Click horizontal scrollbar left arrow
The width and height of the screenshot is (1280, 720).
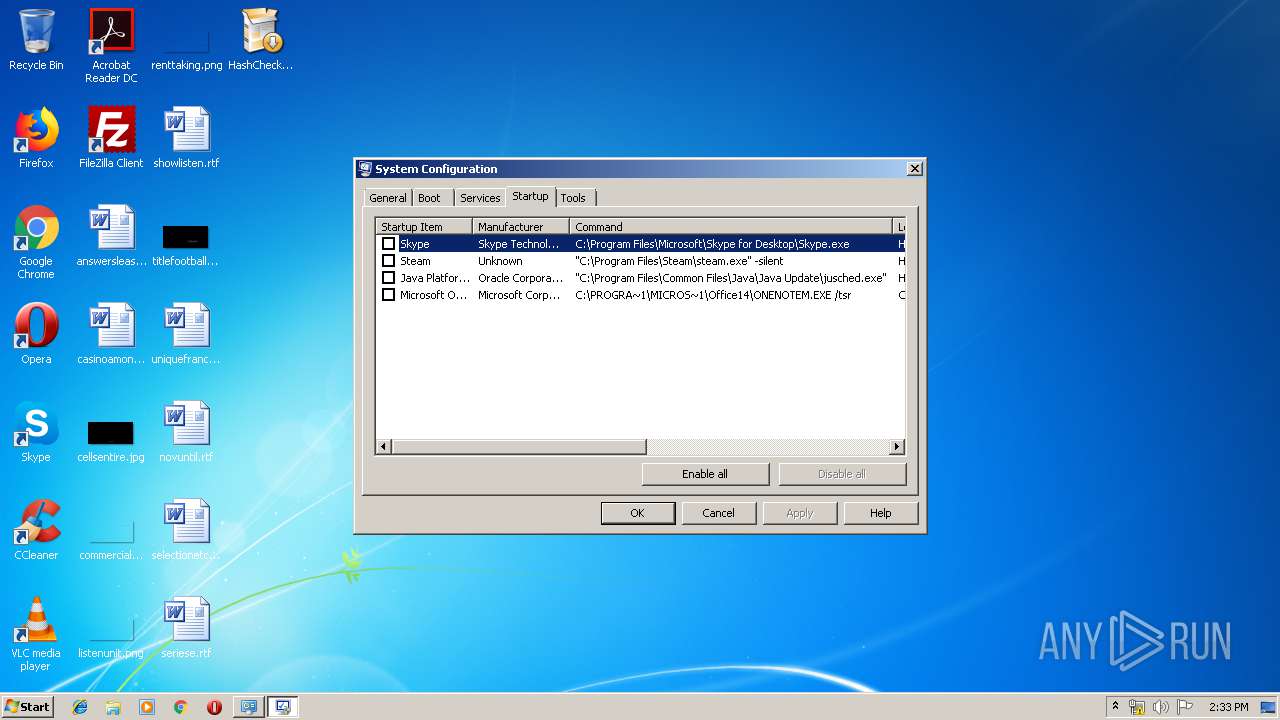[384, 447]
